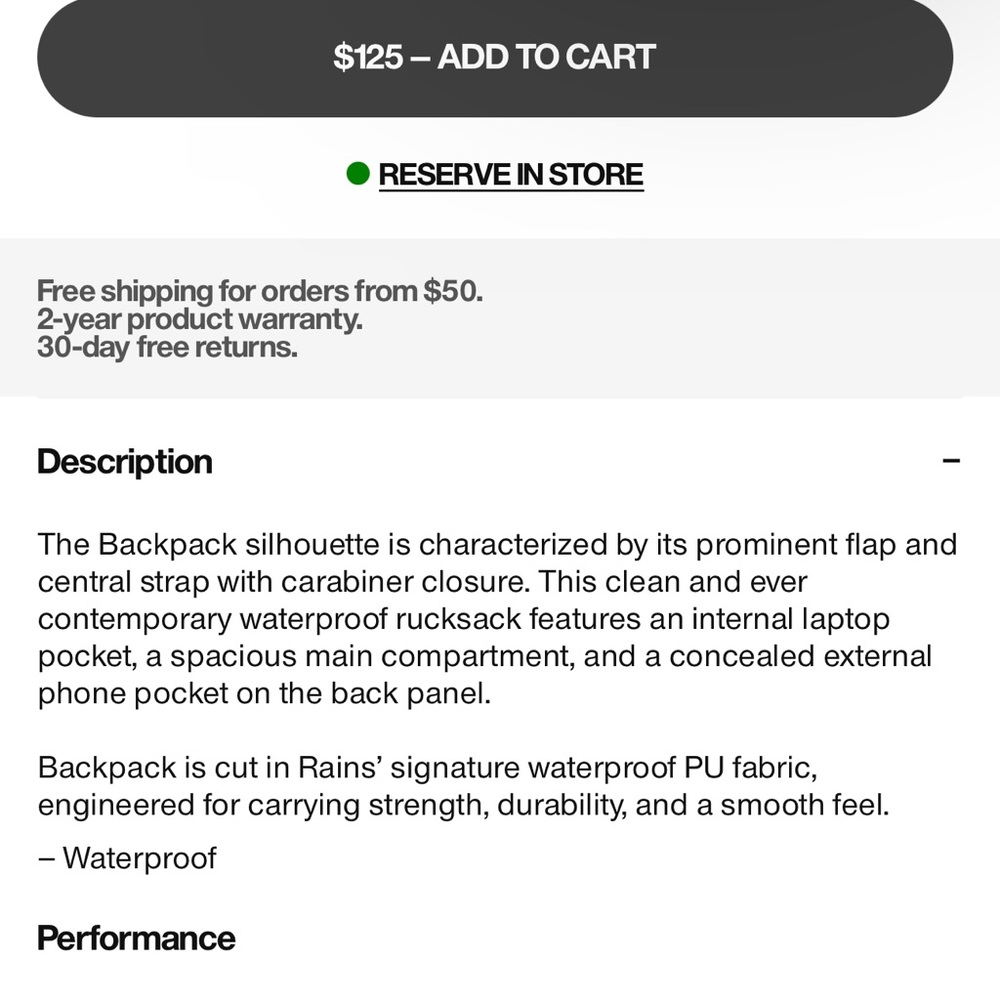Viewport: 1000px width, 1000px height.
Task: Click the Performance section heading
Action: [136, 938]
